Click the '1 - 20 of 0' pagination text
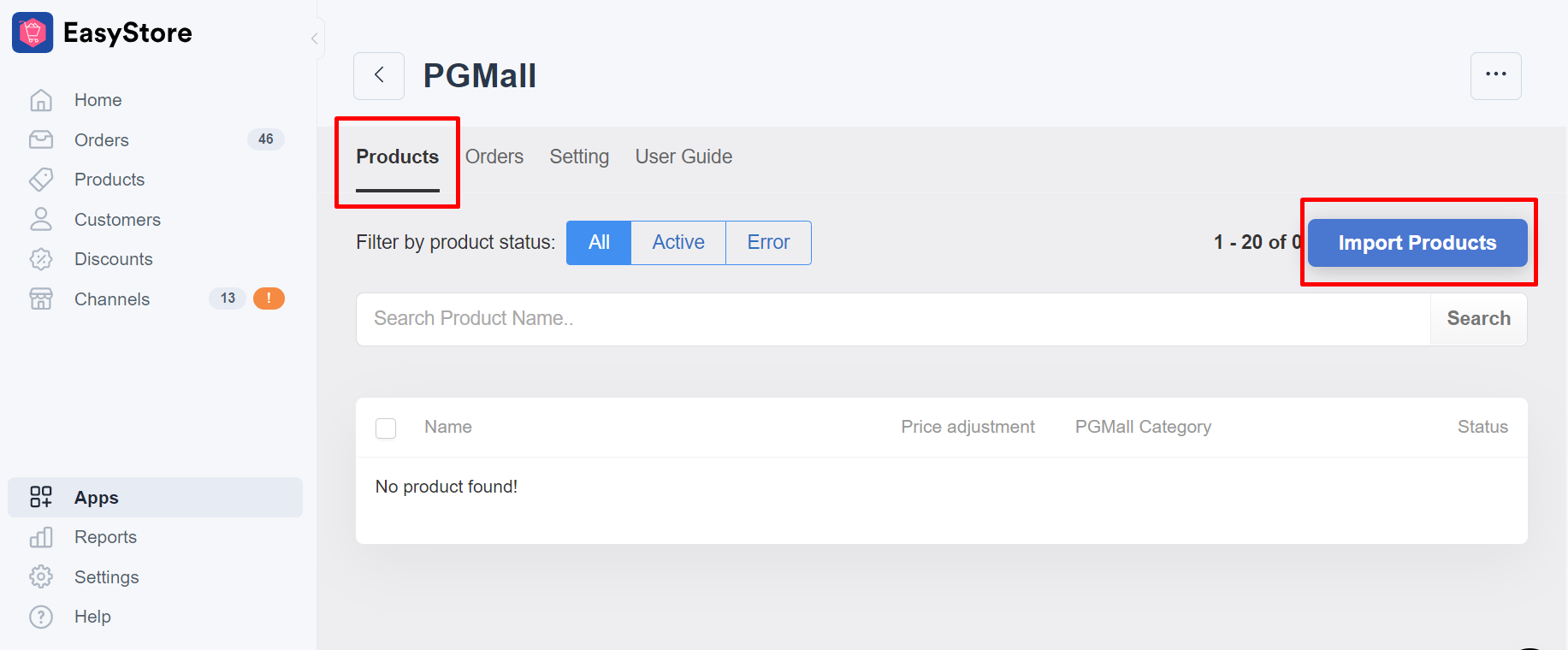This screenshot has width=1568, height=650. (x=1257, y=243)
